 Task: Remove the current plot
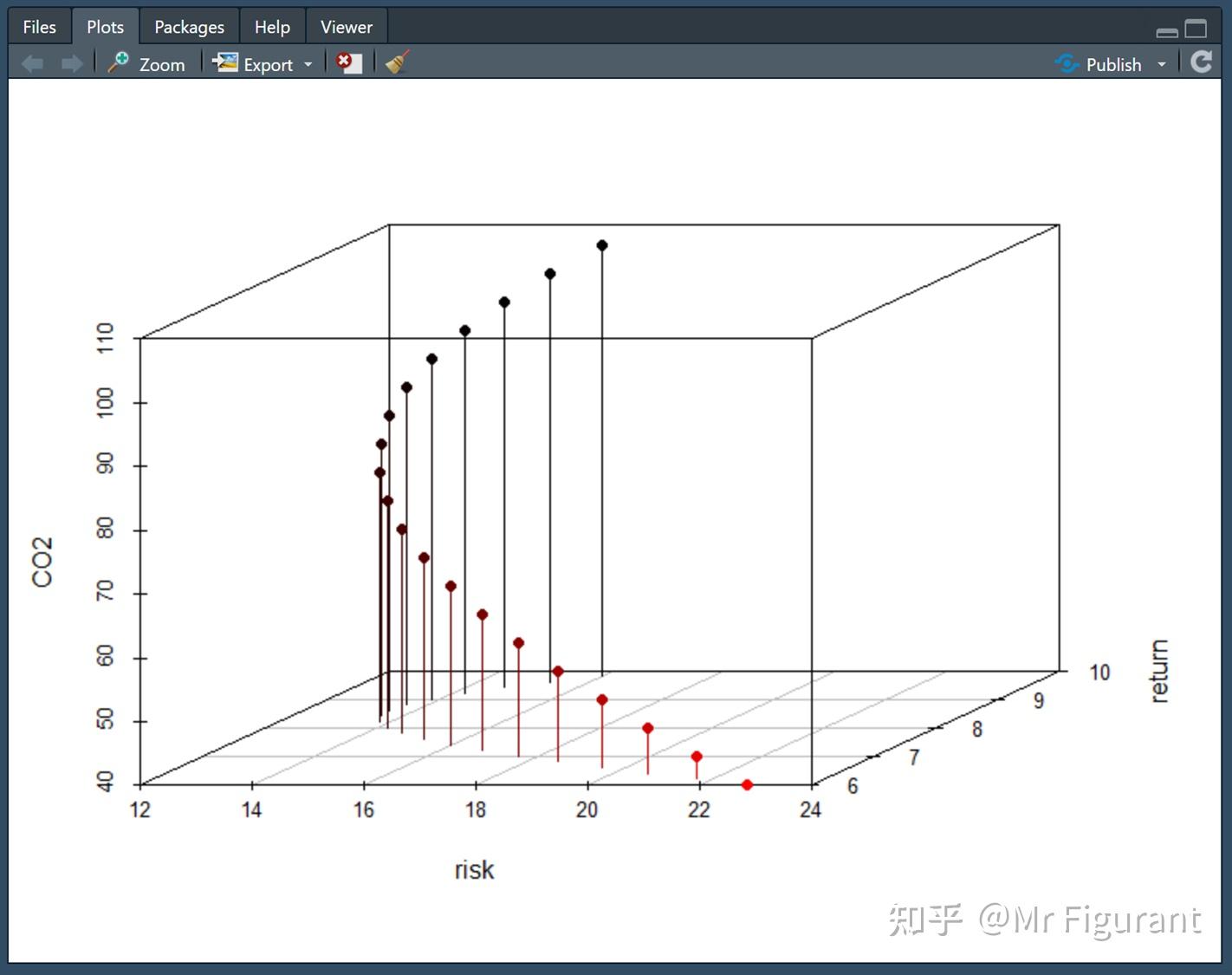pyautogui.click(x=347, y=62)
